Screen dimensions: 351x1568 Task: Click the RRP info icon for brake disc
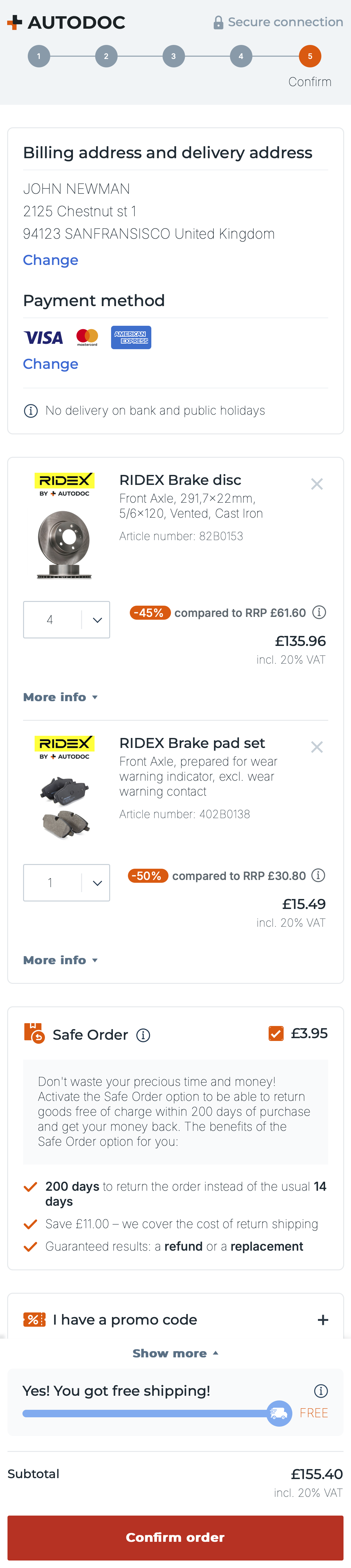[320, 613]
